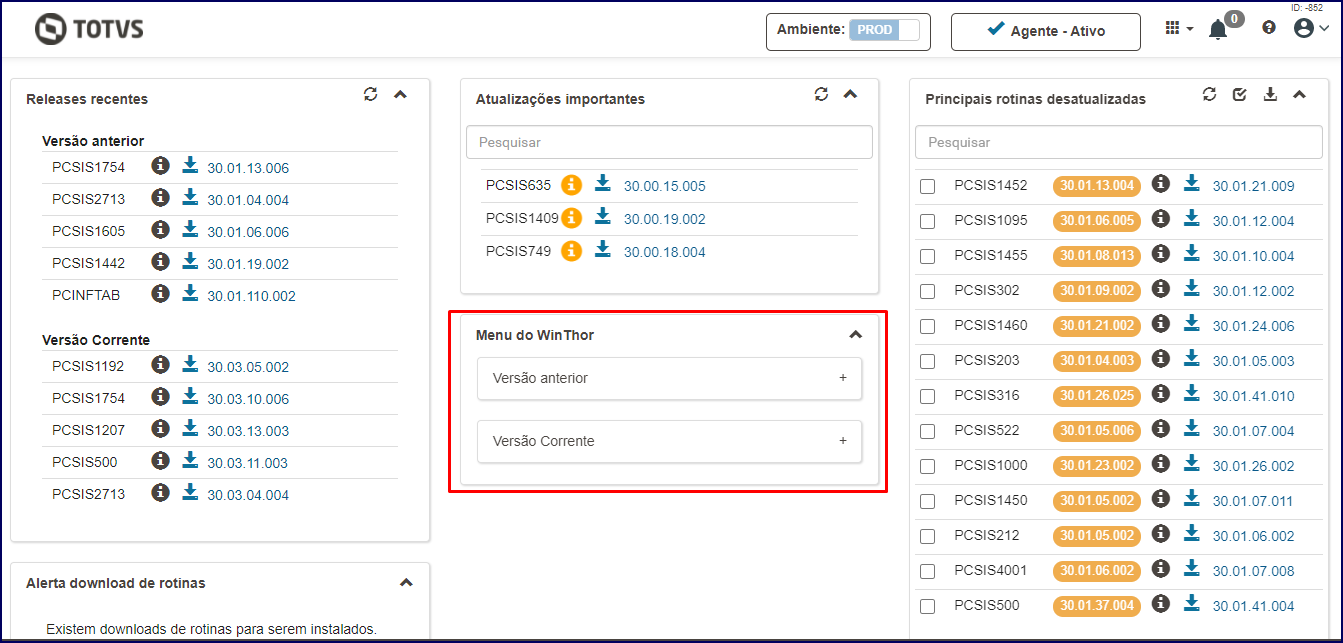This screenshot has width=1343, height=643.
Task: Click the Principais rotinas search field
Action: tap(1118, 142)
